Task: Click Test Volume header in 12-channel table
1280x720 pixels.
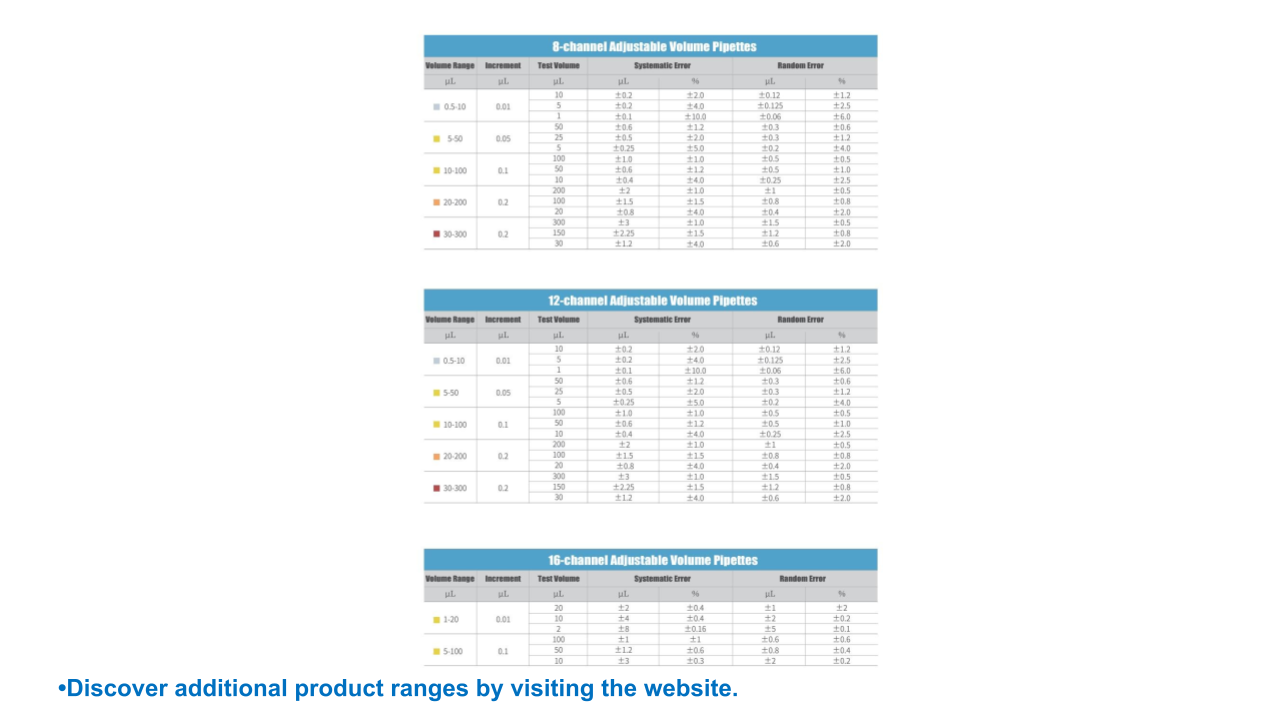Action: point(558,320)
